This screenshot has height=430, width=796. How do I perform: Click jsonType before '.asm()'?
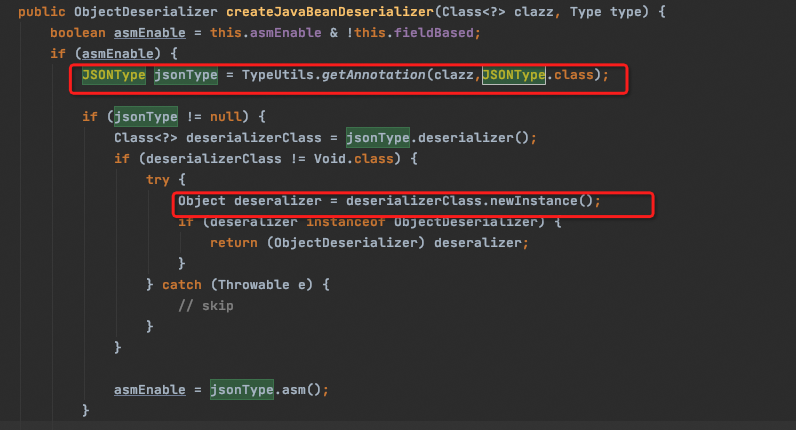242,390
